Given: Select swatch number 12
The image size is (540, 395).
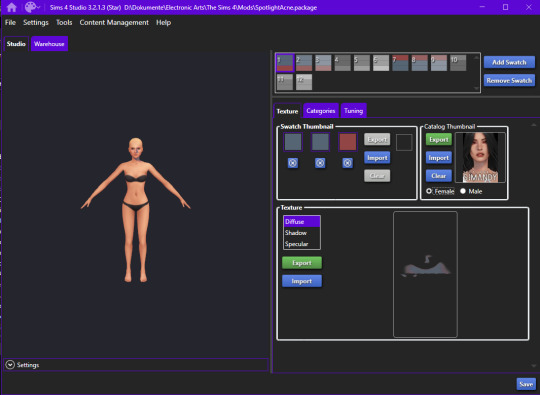Looking at the screenshot, I should [304, 82].
